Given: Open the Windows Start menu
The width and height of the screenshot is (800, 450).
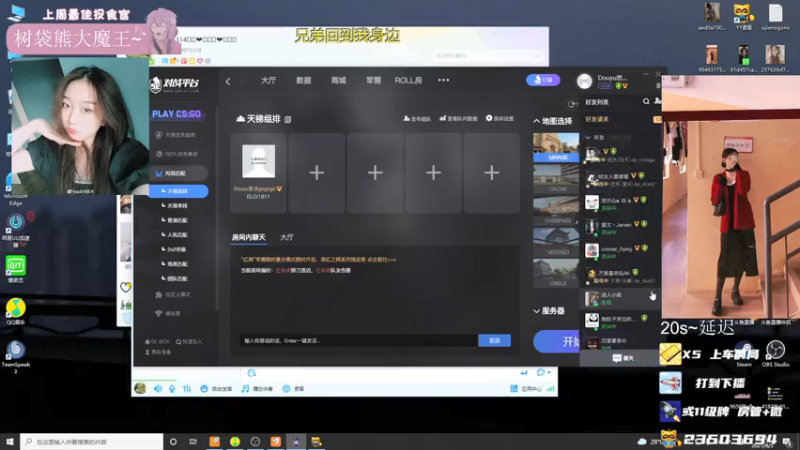Looking at the screenshot, I should [10, 442].
